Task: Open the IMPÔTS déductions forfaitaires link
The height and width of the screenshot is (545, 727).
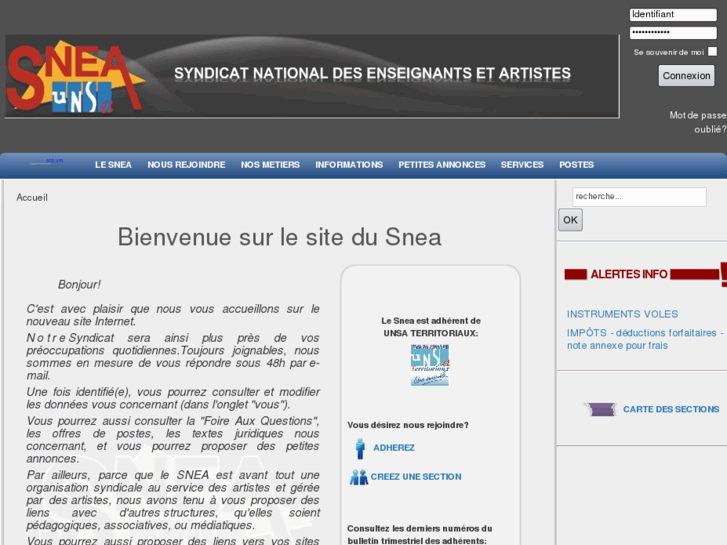Action: coord(645,340)
